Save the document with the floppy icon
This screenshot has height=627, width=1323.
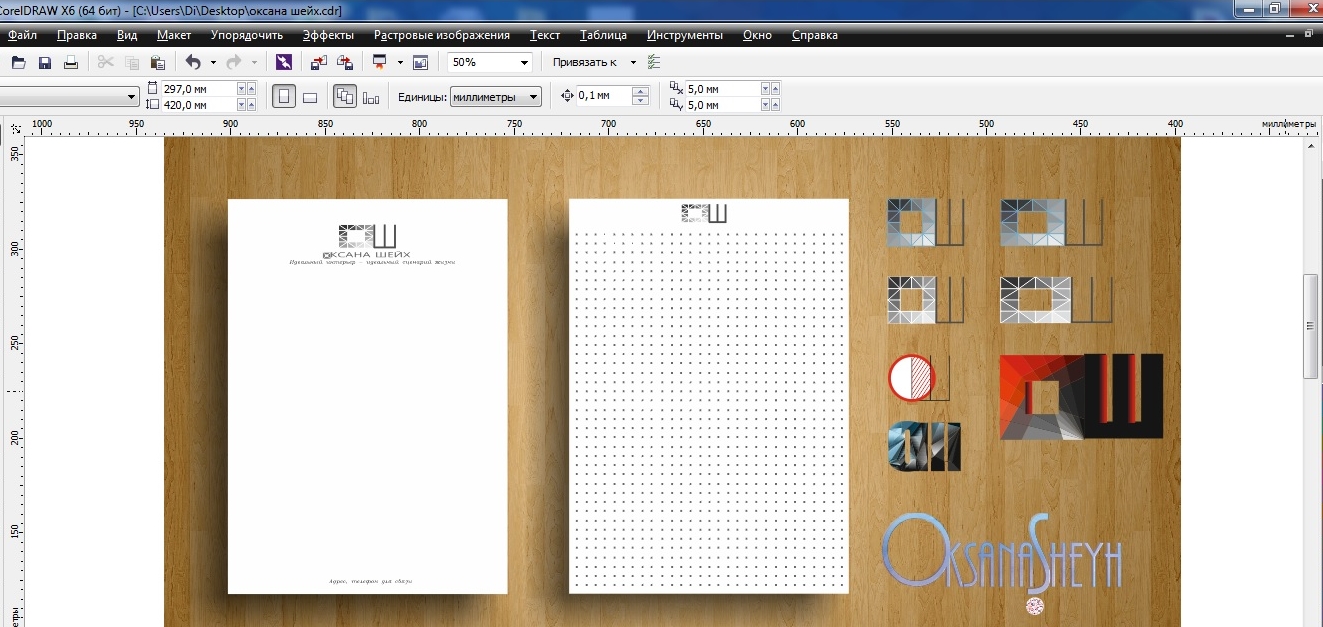tap(44, 63)
